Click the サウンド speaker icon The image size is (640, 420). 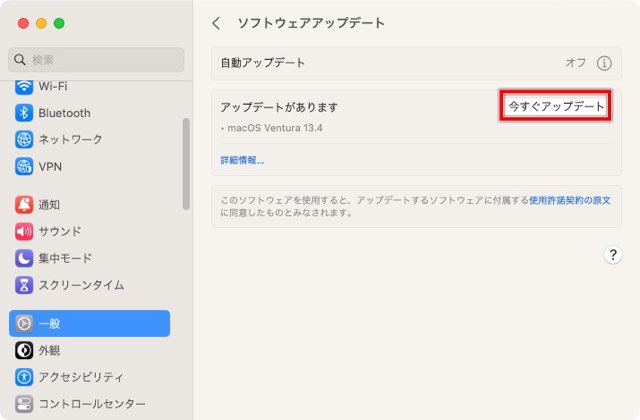point(24,231)
